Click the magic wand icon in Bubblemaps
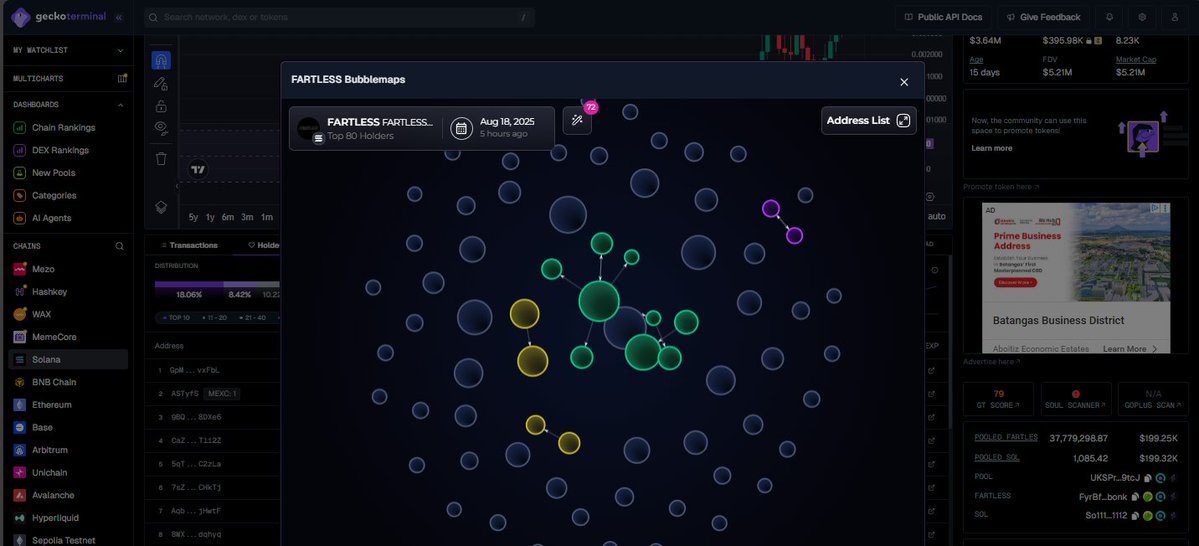This screenshot has width=1199, height=546. [577, 121]
